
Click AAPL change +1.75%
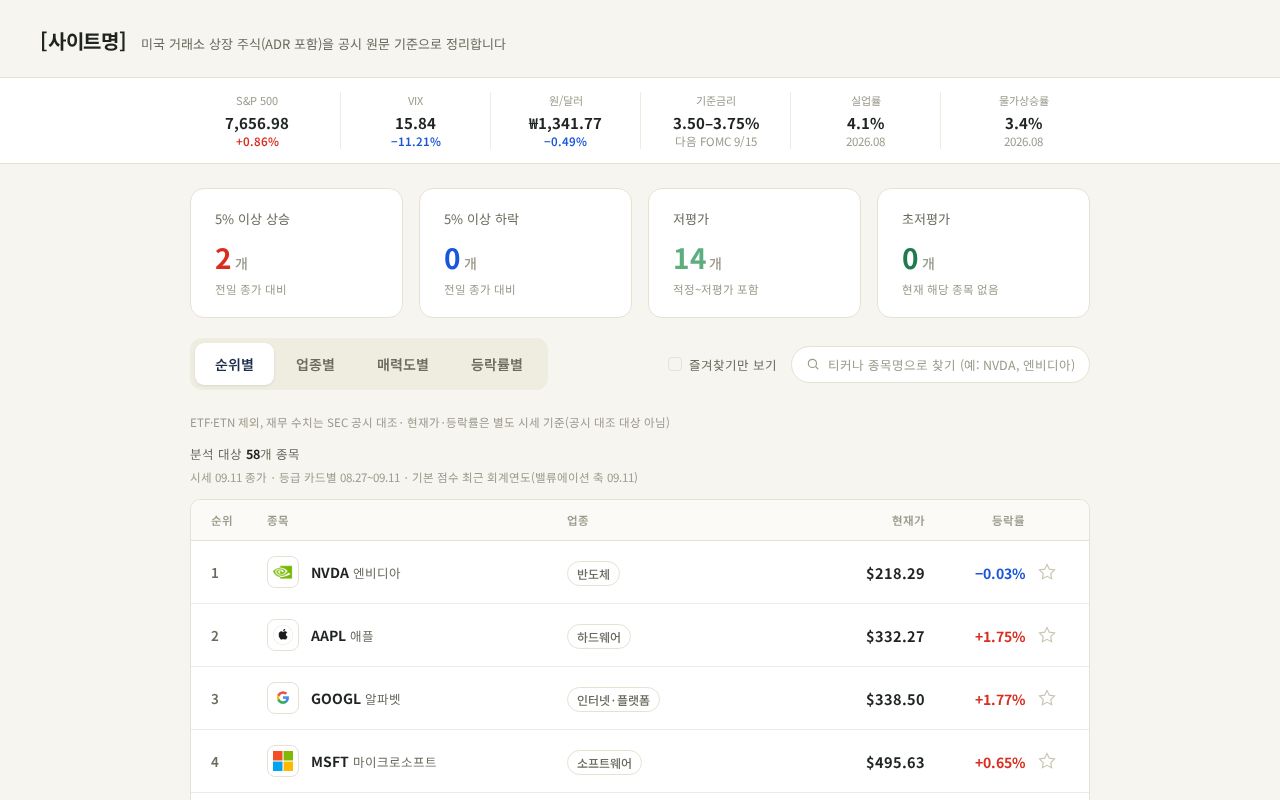point(1000,636)
